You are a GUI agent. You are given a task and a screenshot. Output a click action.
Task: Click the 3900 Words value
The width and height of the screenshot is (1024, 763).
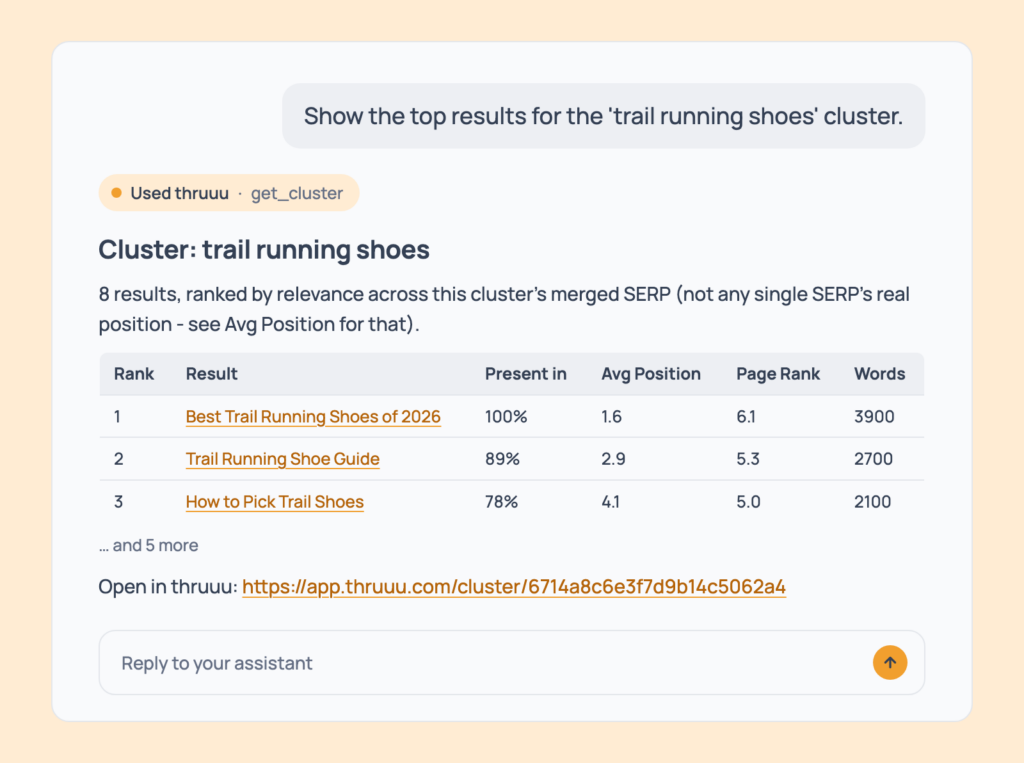pyautogui.click(x=874, y=416)
